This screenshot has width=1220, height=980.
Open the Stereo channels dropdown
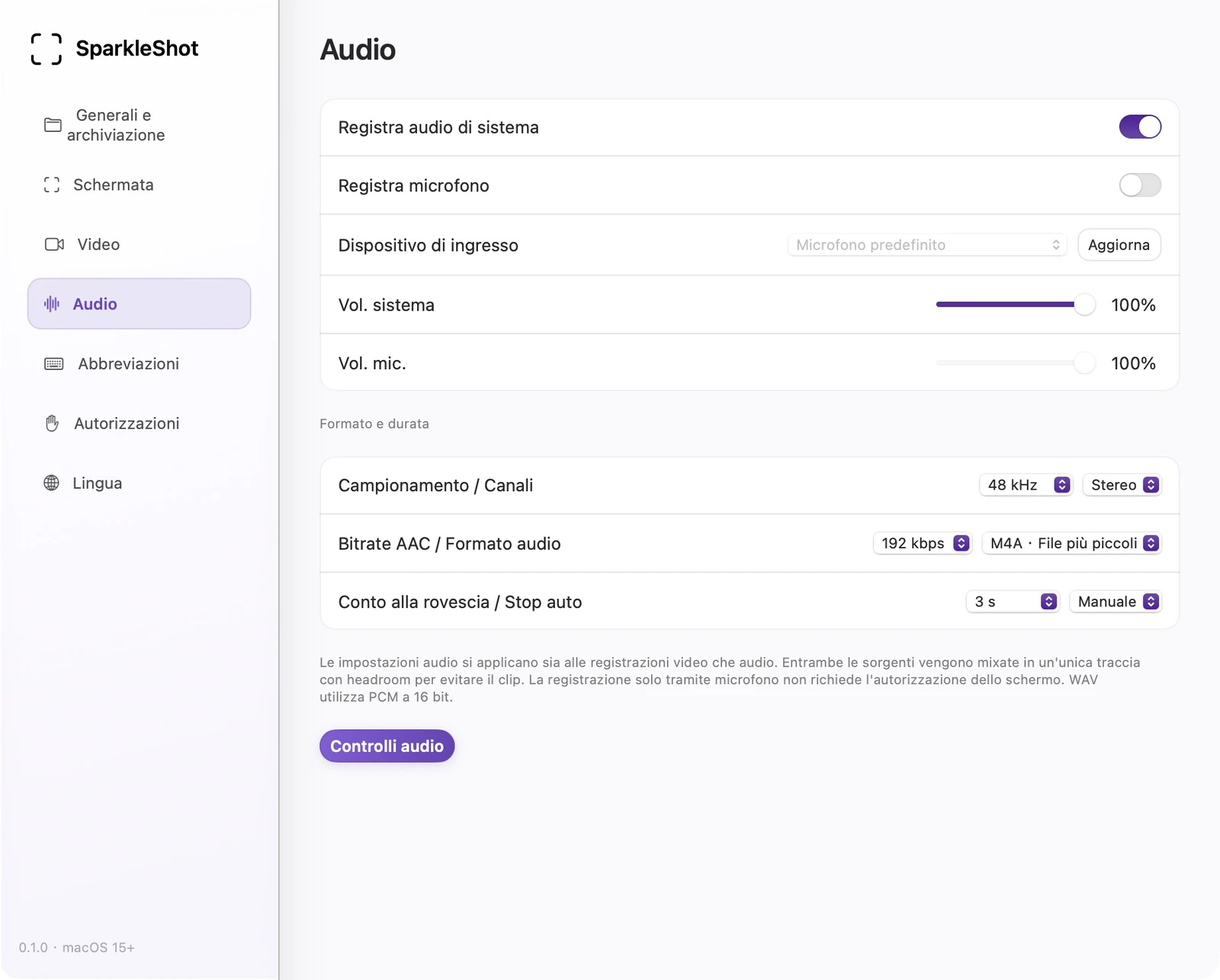pyautogui.click(x=1122, y=485)
